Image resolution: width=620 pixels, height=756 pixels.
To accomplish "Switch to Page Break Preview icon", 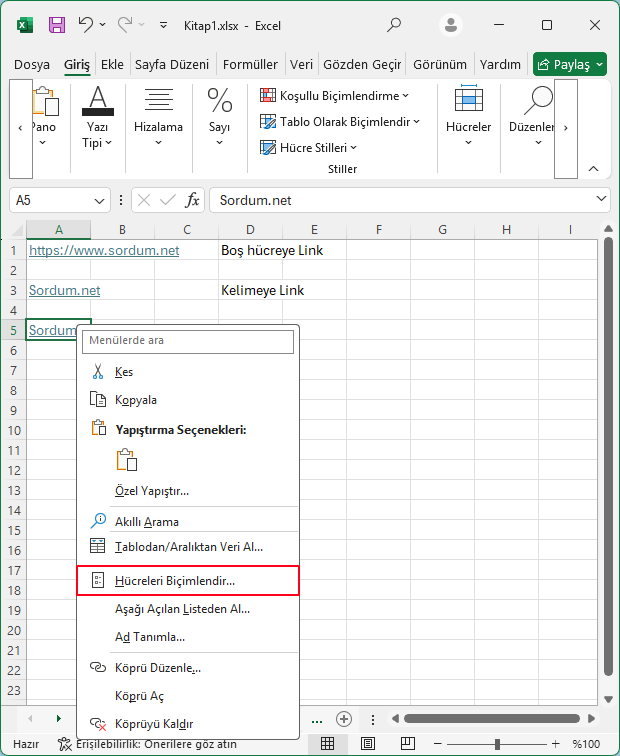I will pos(407,743).
